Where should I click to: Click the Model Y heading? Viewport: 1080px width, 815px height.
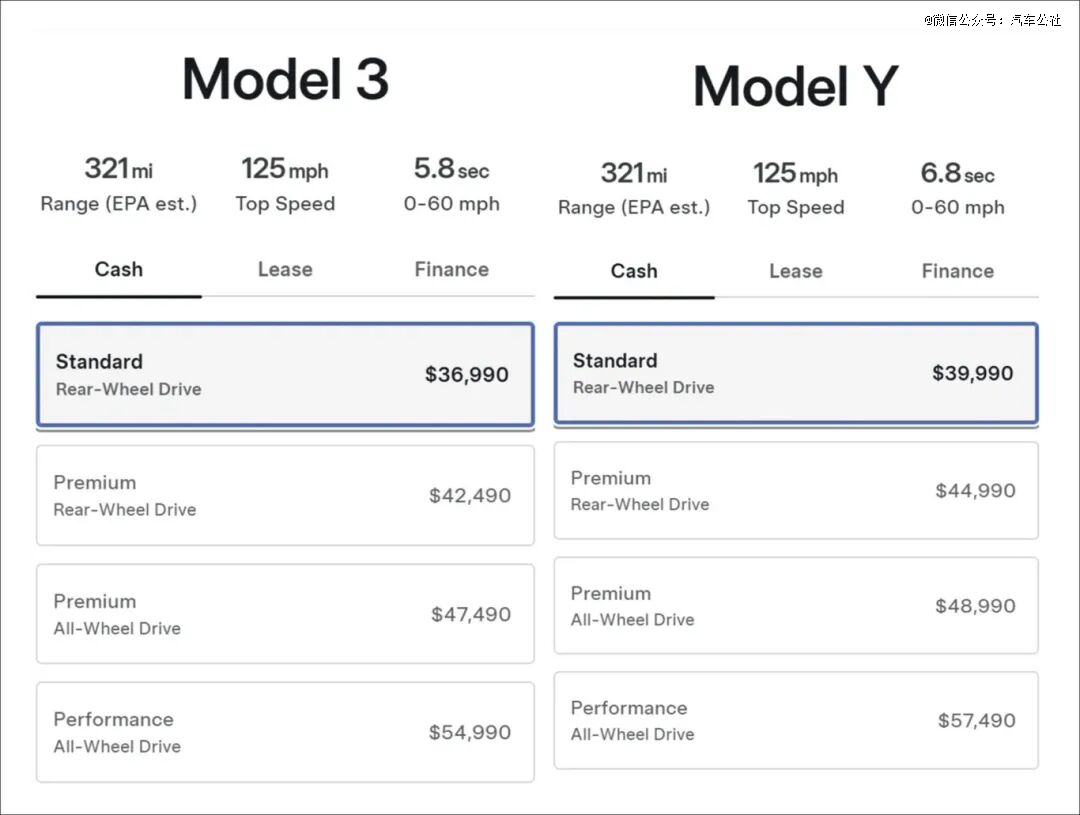pos(796,86)
